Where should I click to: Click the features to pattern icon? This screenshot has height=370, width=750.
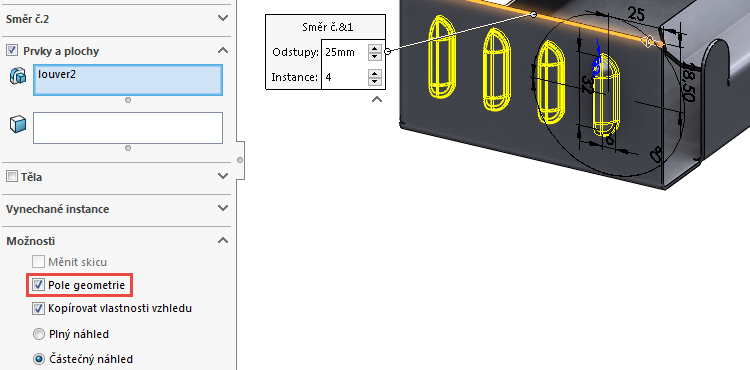[18, 76]
